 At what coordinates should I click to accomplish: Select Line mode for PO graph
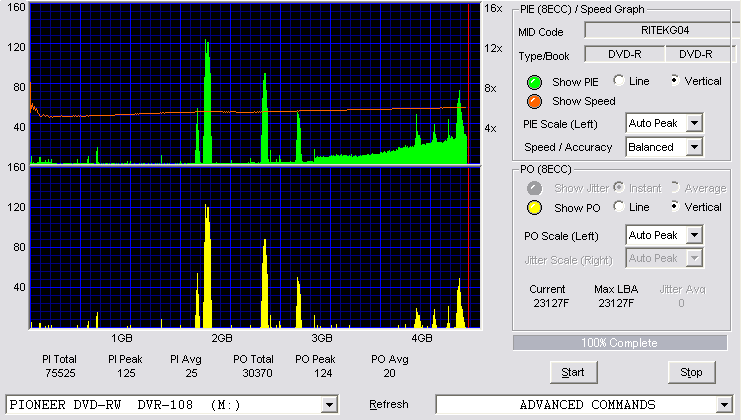(x=618, y=206)
